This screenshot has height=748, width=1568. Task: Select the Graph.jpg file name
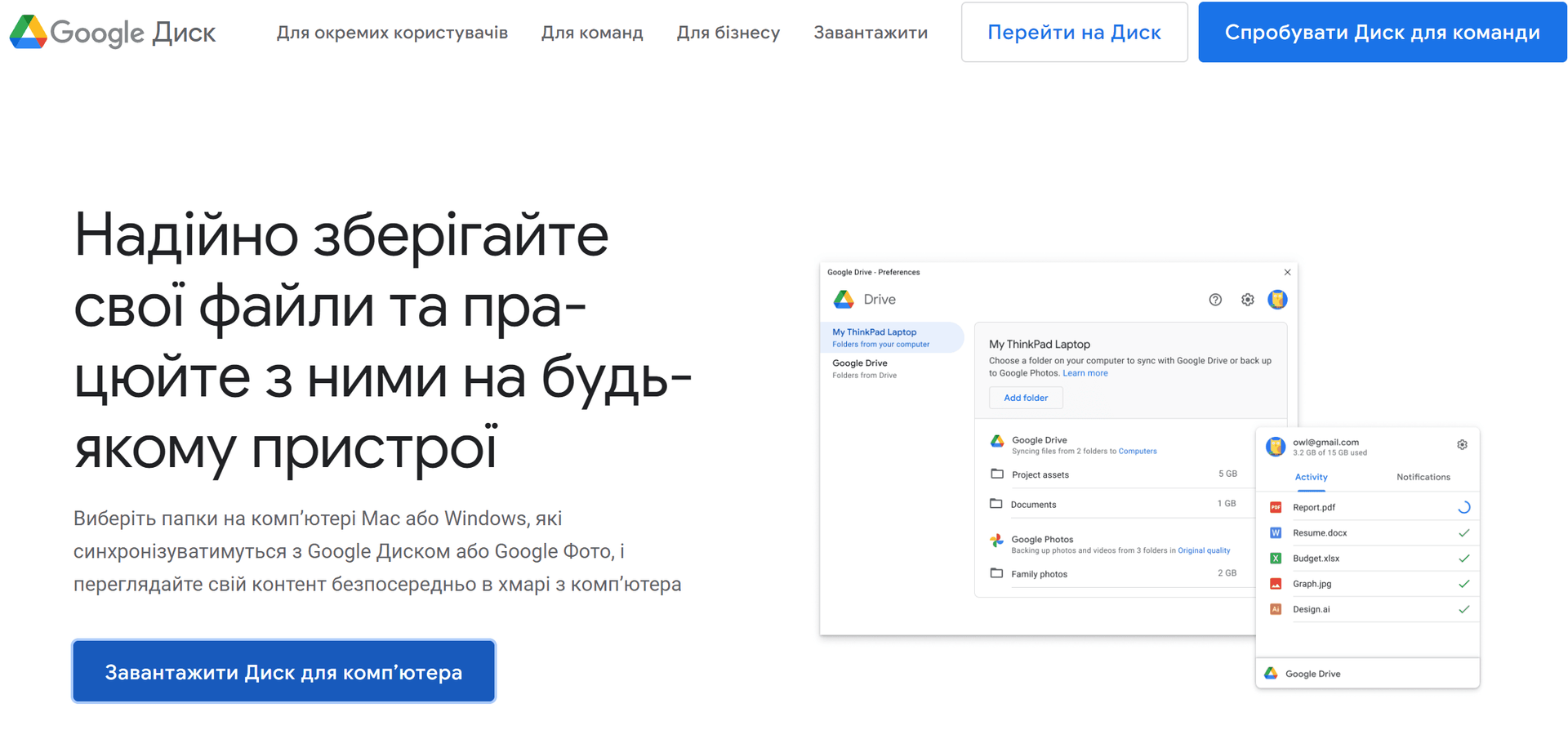(1312, 584)
